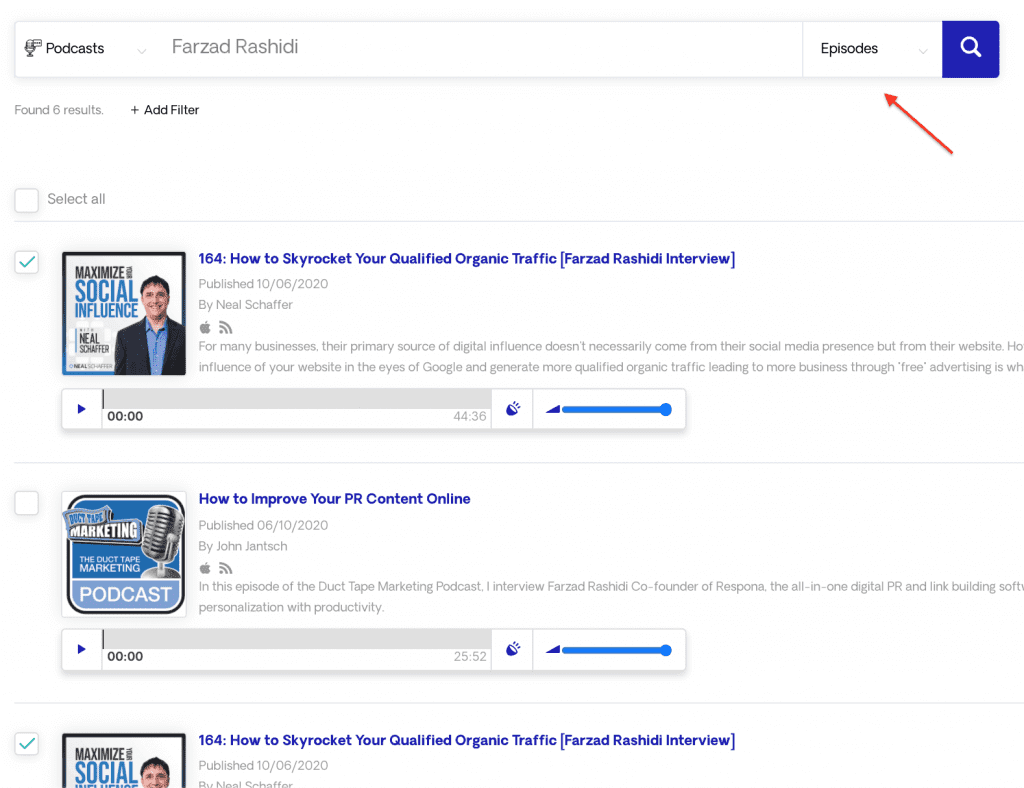The image size is (1024, 788).
Task: Click the Maximize Social Influence cover of first result
Action: point(124,313)
